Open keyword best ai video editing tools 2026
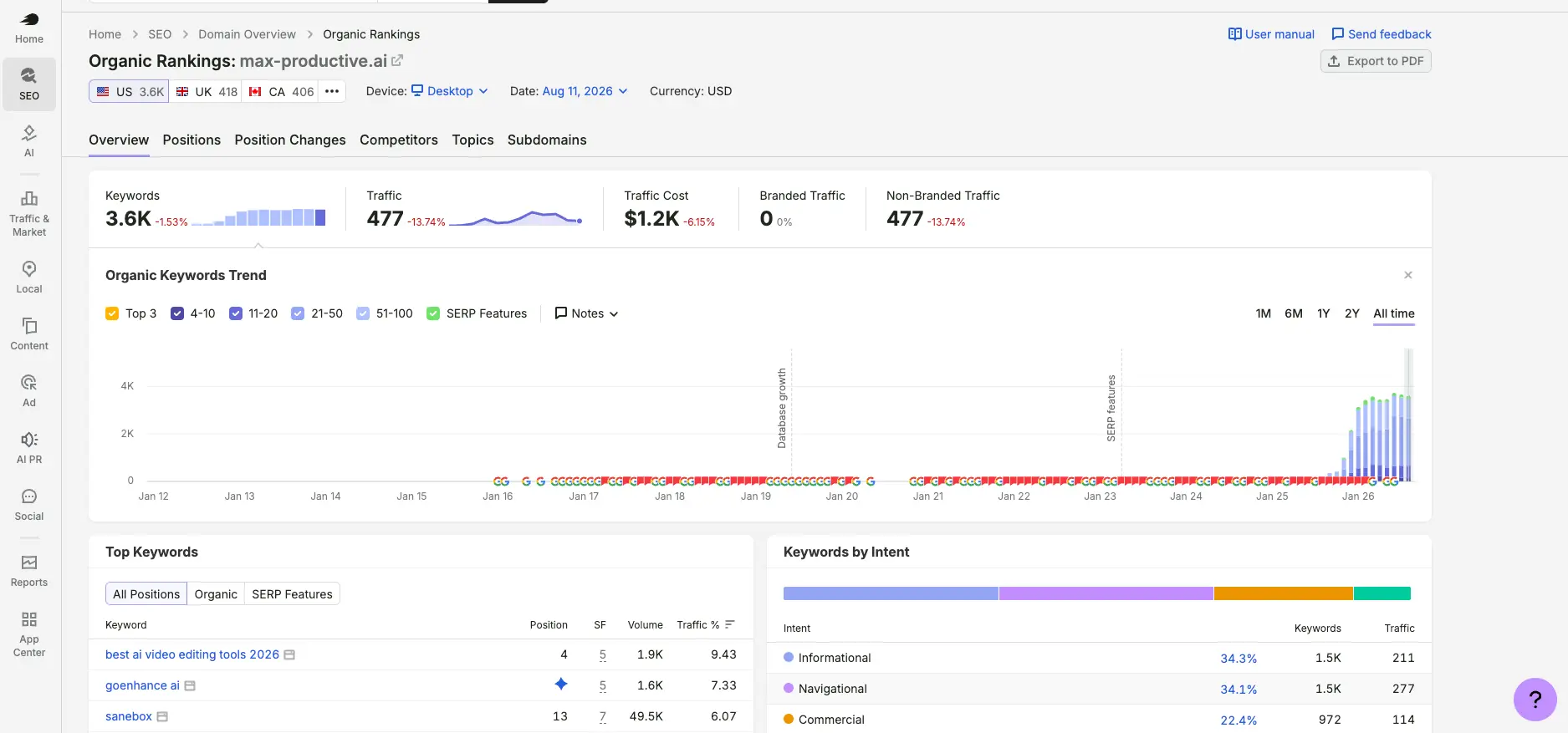 pos(192,654)
